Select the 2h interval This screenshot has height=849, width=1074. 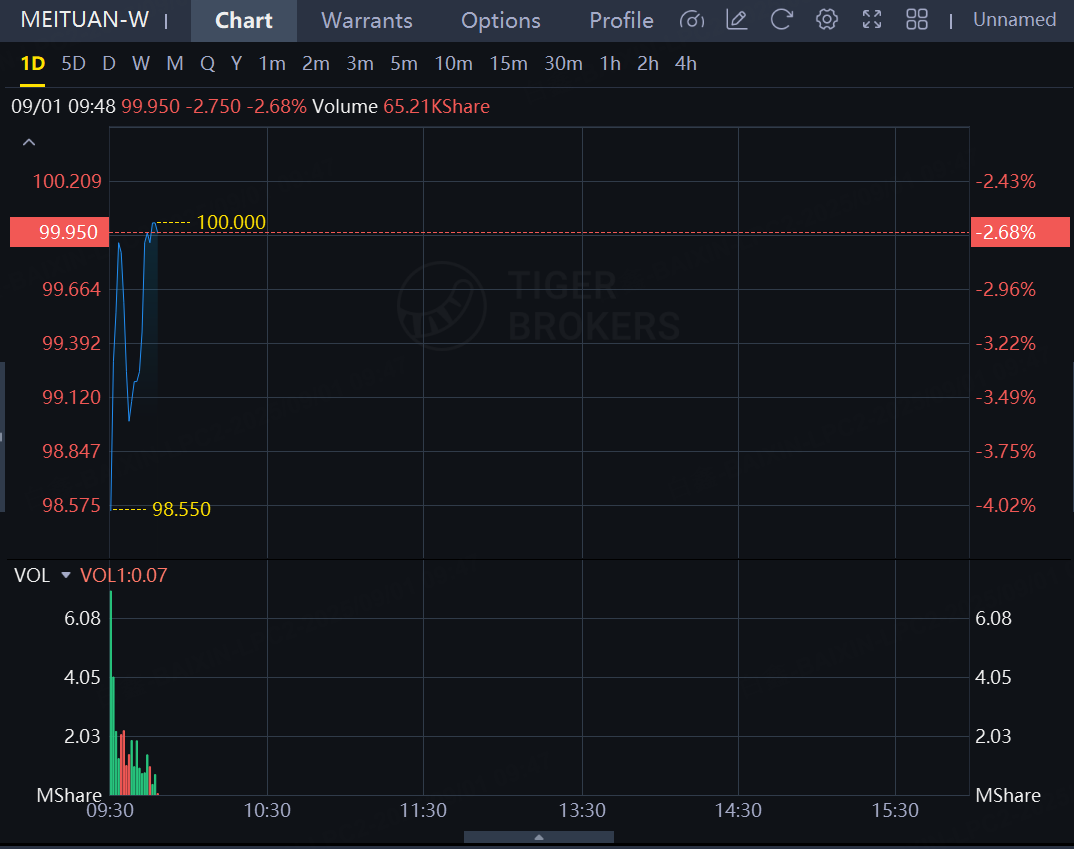tap(647, 64)
